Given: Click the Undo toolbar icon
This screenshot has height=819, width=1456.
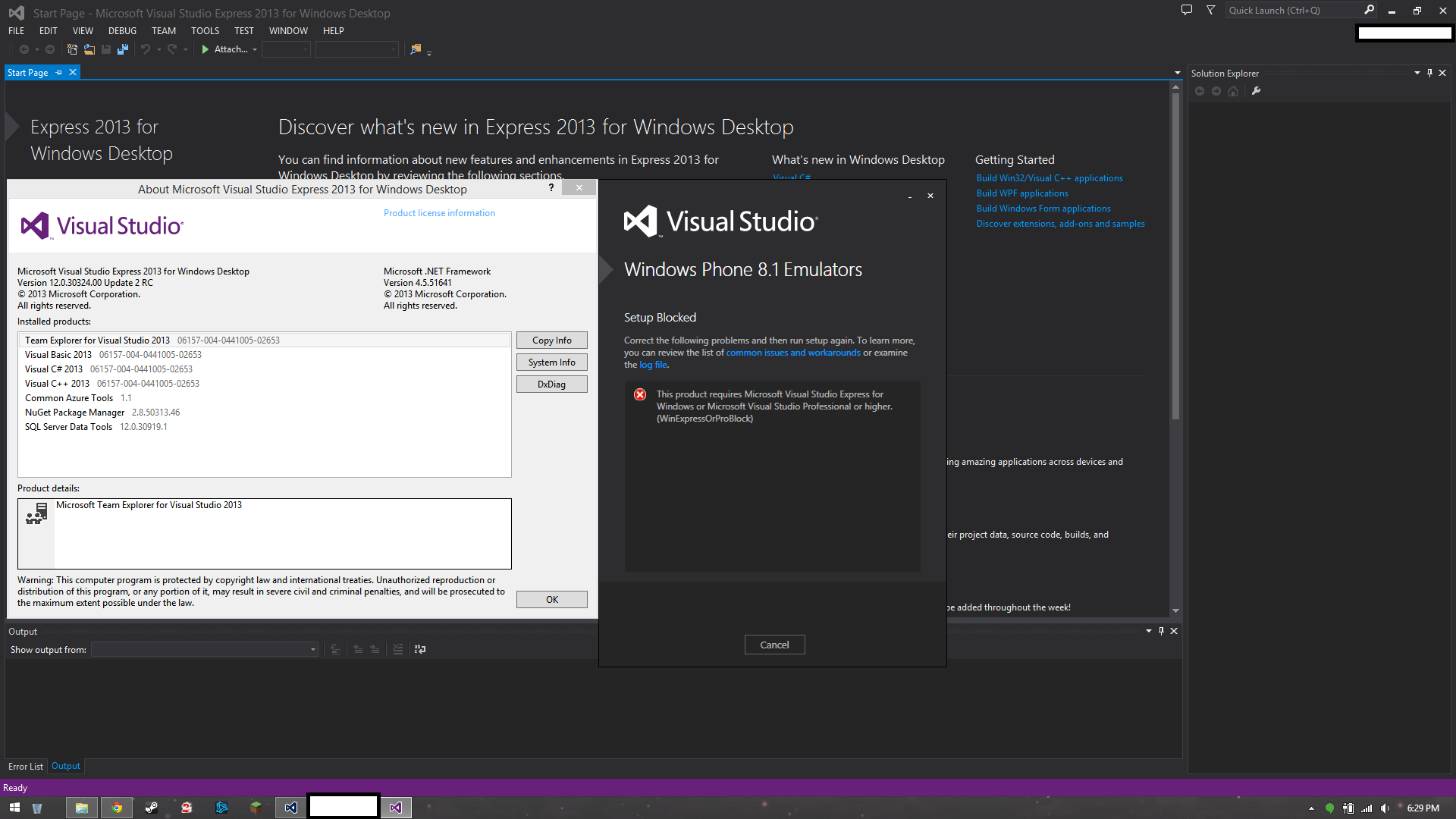Looking at the screenshot, I should tap(146, 49).
